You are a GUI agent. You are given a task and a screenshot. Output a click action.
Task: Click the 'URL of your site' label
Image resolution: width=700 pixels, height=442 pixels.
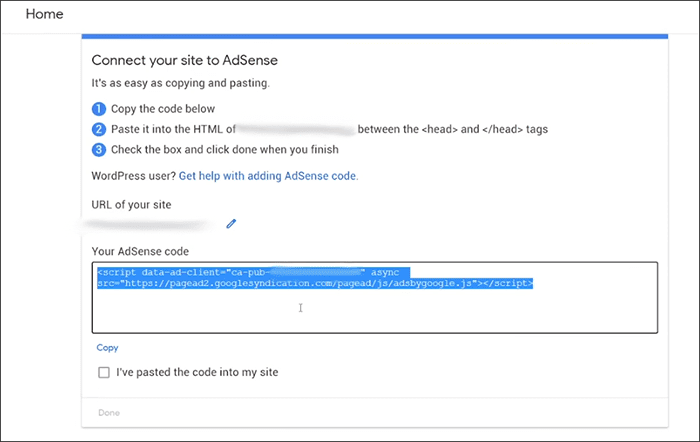pyautogui.click(x=129, y=204)
